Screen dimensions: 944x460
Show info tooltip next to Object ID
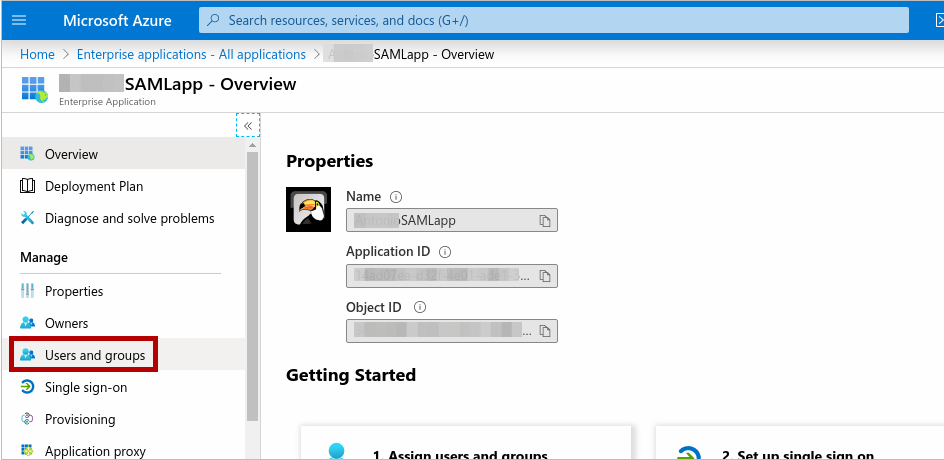(420, 307)
